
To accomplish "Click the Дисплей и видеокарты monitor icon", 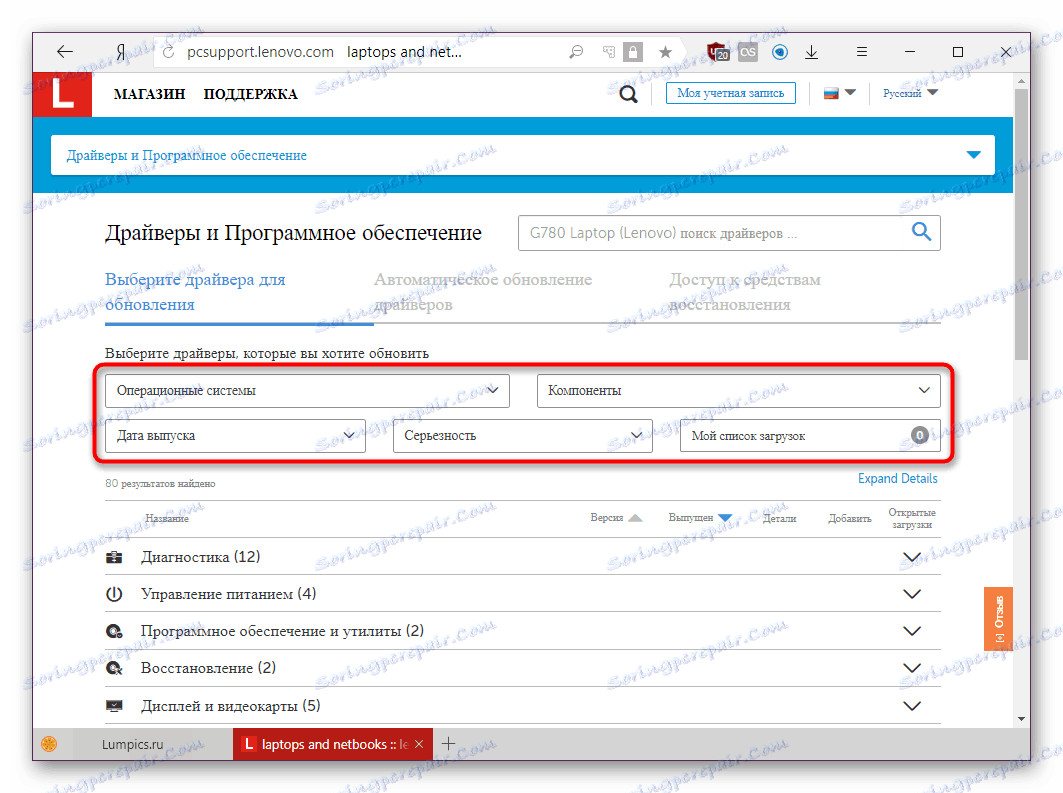I will pos(114,706).
